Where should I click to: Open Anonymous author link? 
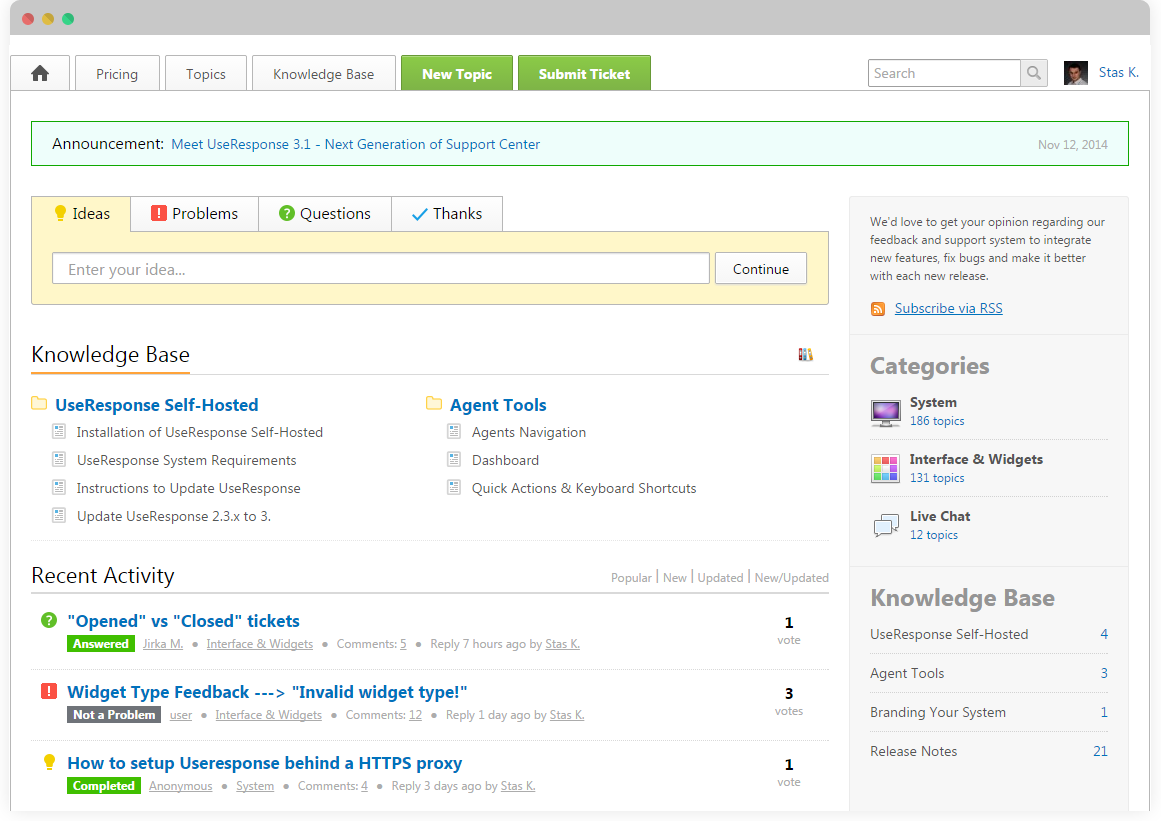(181, 786)
